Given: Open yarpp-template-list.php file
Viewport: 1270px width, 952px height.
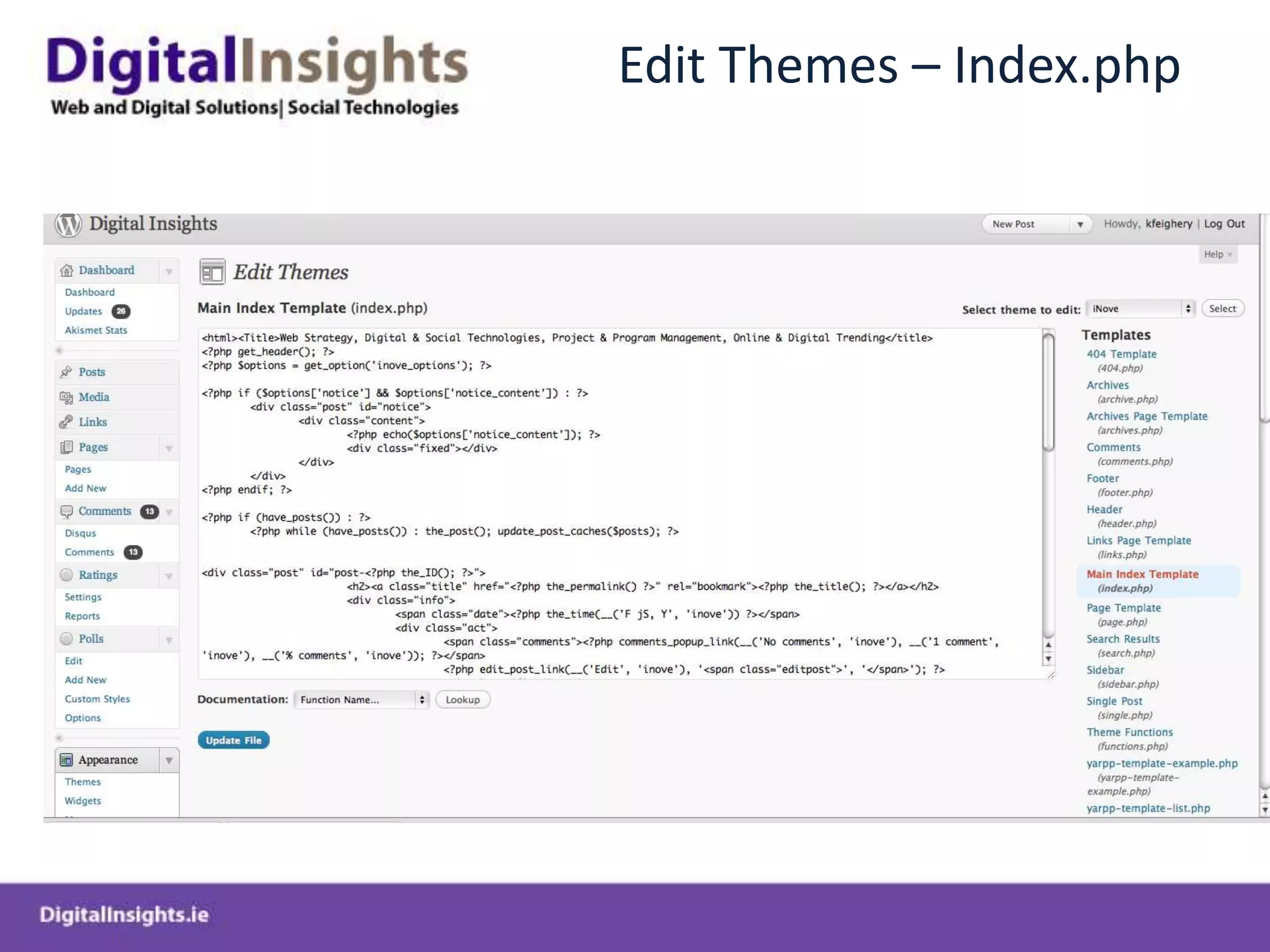Looking at the screenshot, I should [x=1148, y=808].
